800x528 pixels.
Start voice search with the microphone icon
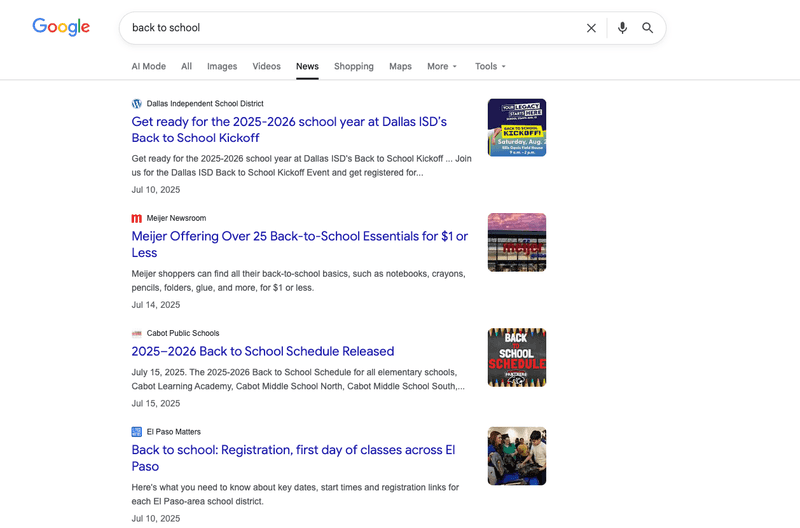point(622,28)
